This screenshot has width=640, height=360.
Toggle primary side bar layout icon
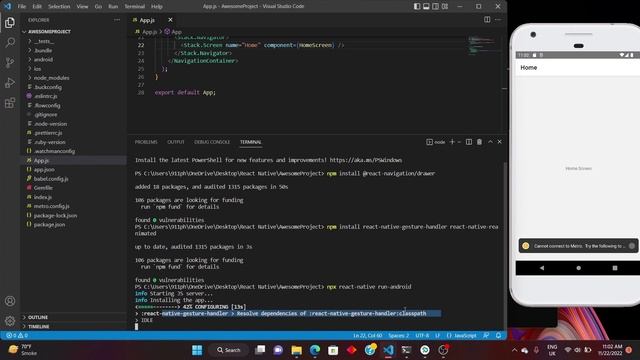417,6
